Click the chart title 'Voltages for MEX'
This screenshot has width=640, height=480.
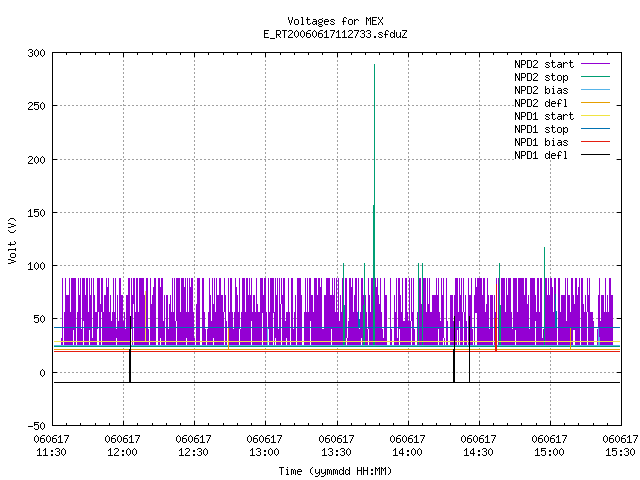tap(335, 21)
